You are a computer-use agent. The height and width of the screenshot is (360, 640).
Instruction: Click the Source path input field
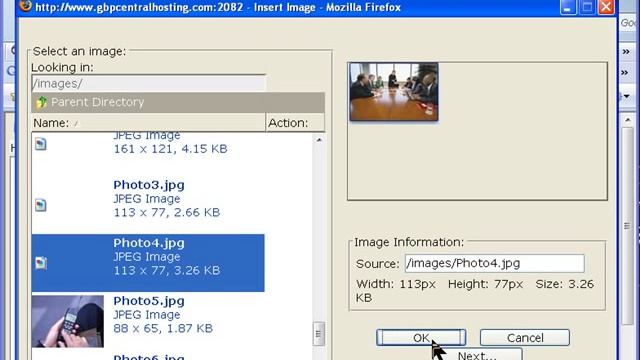tap(494, 263)
